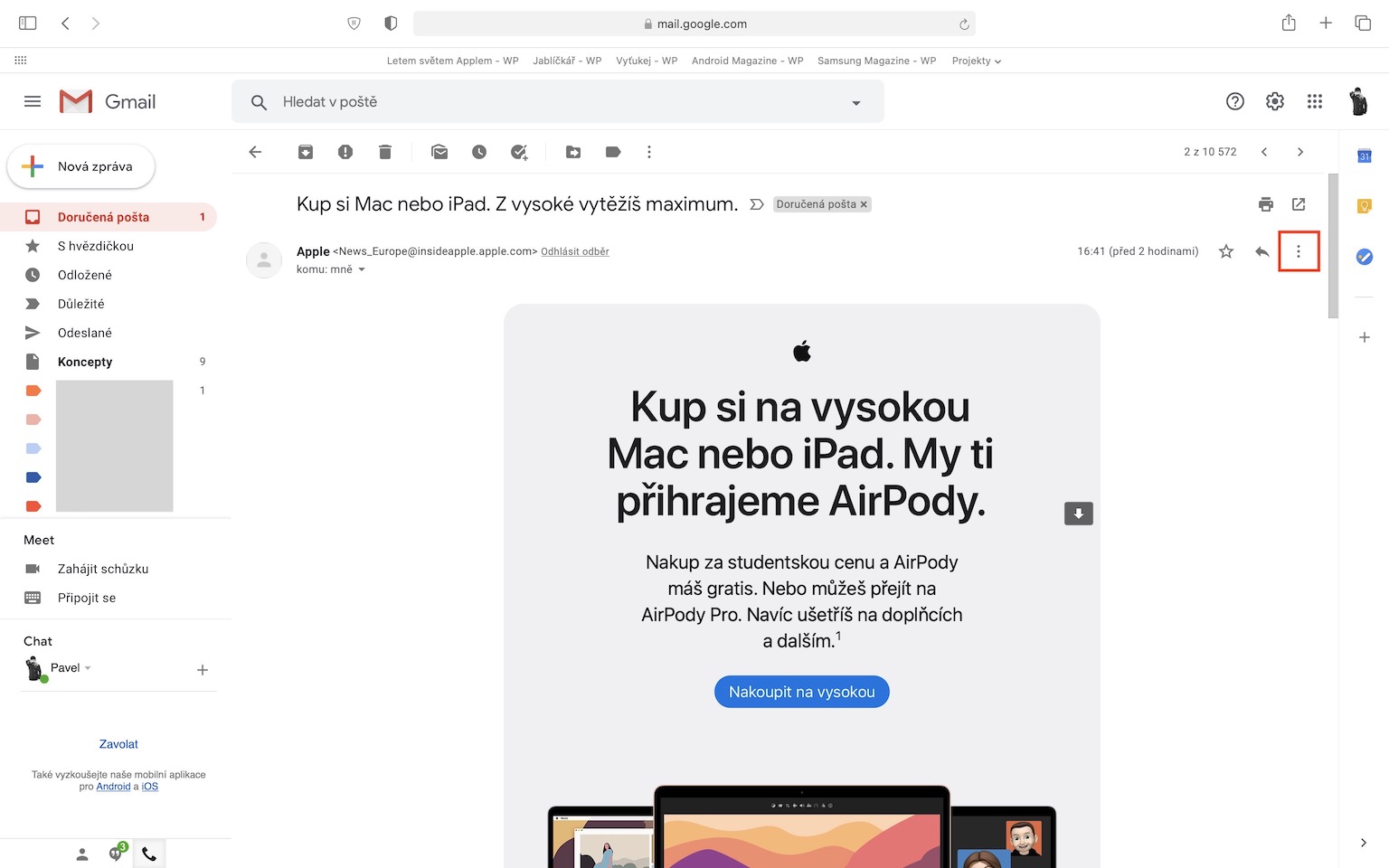Get add-ons with plus icon

(1365, 337)
